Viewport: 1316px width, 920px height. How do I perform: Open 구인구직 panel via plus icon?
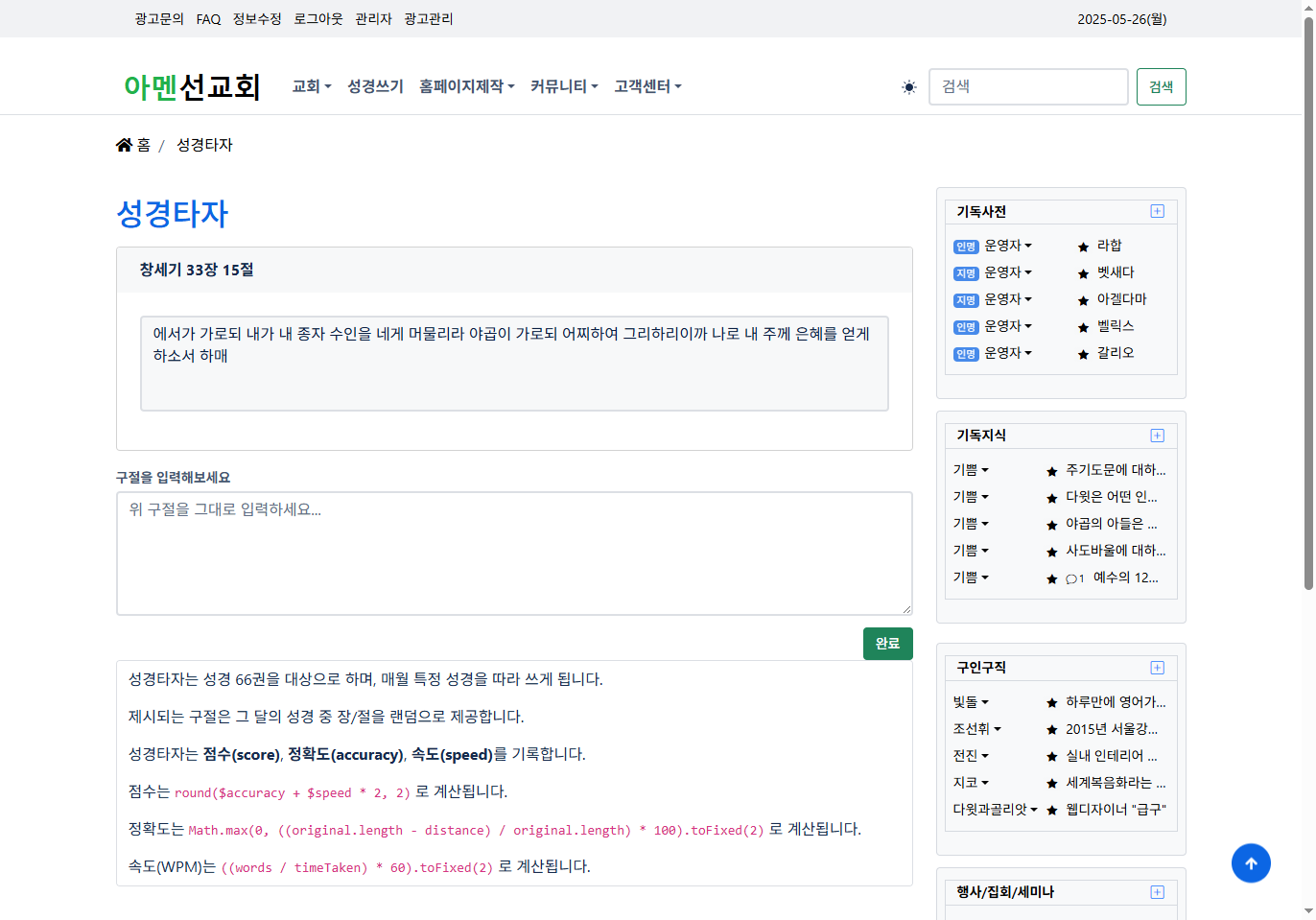1157,668
